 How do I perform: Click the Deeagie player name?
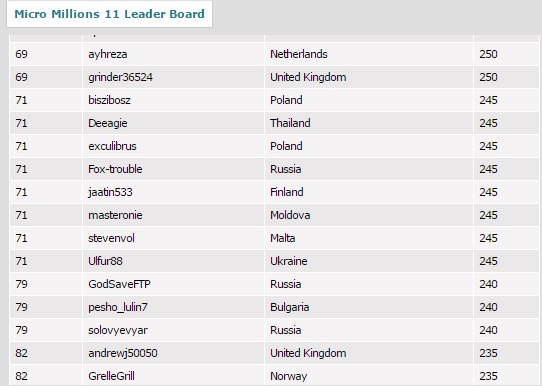pyautogui.click(x=108, y=123)
